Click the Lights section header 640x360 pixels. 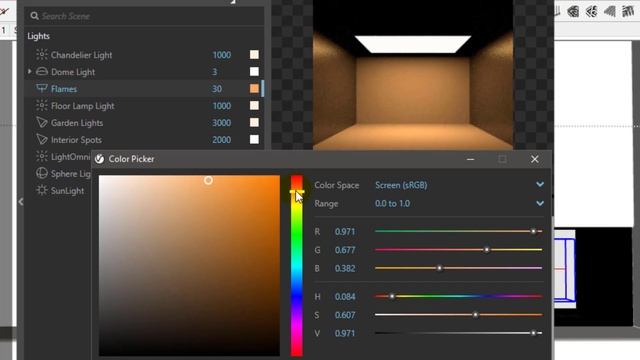coord(38,36)
